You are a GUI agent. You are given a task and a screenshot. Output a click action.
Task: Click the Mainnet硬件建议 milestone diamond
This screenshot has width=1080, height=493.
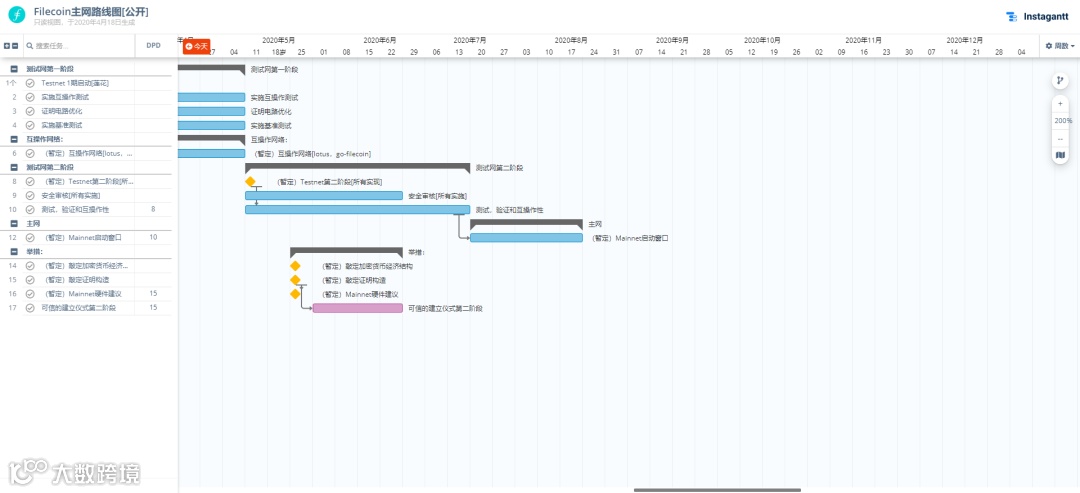coord(295,294)
